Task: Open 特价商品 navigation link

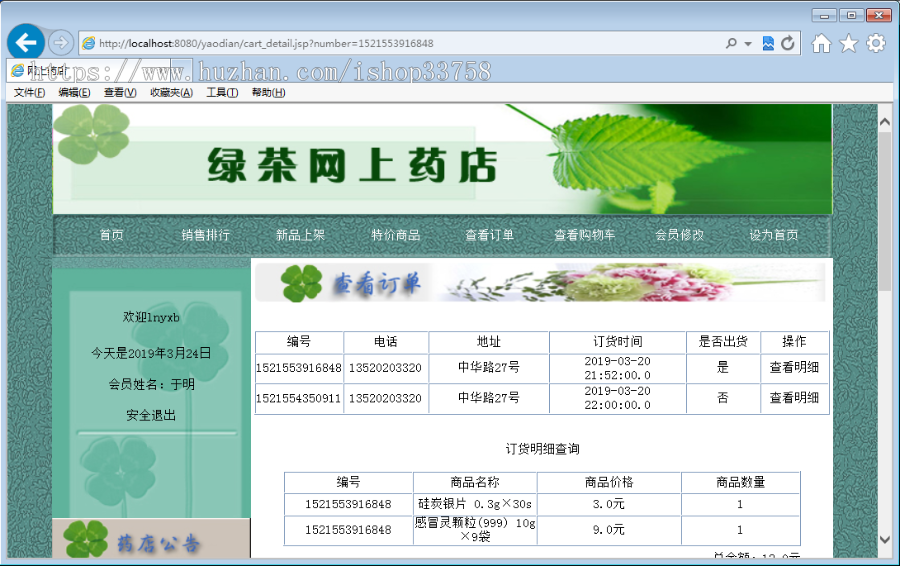Action: pos(395,235)
